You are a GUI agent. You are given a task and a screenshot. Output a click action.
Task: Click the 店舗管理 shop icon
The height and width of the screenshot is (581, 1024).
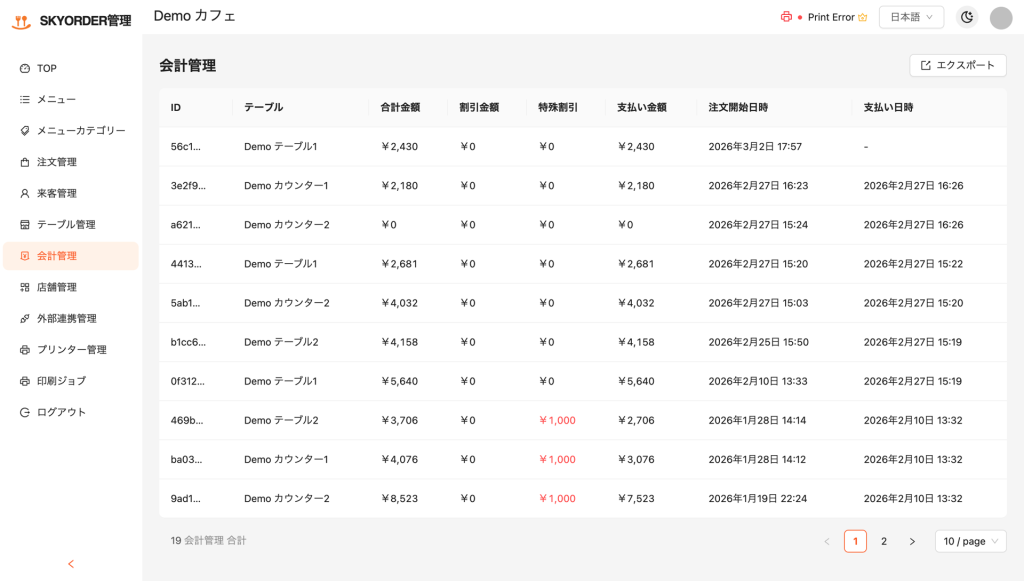(25, 287)
